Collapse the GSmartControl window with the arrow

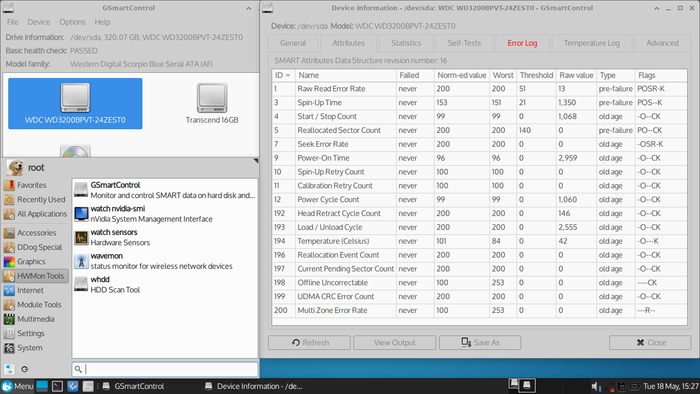click(x=249, y=8)
